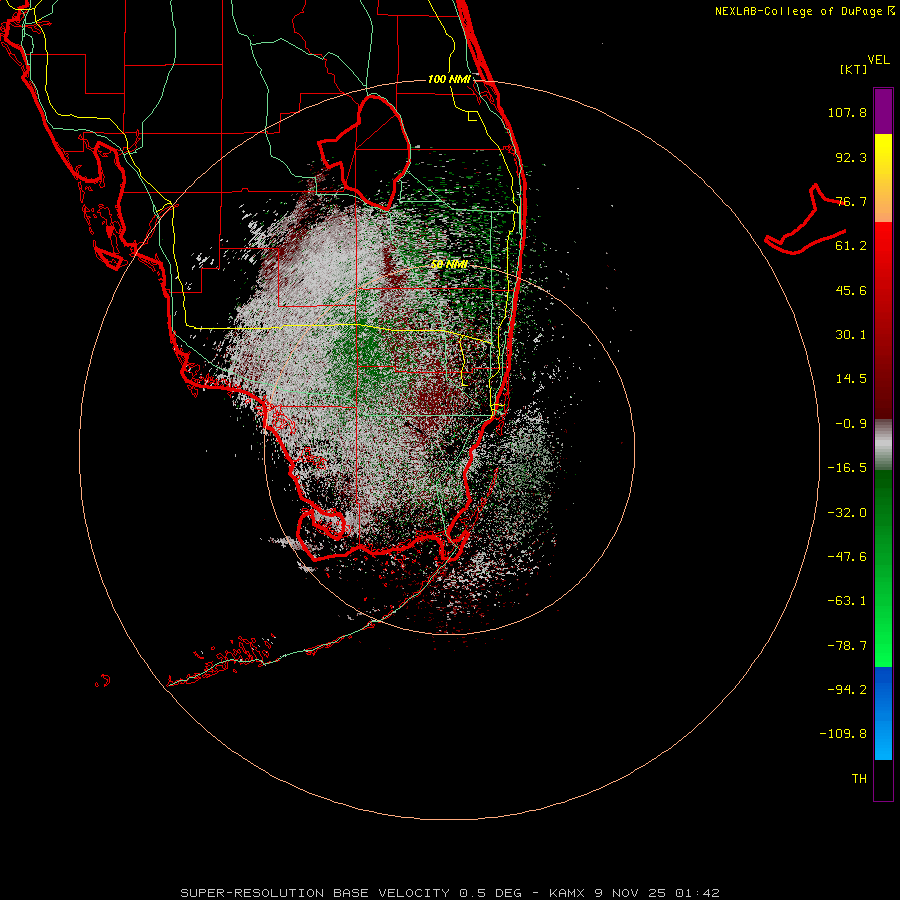Click the purple segment of the color bar
This screenshot has height=900, width=900.
click(x=883, y=111)
